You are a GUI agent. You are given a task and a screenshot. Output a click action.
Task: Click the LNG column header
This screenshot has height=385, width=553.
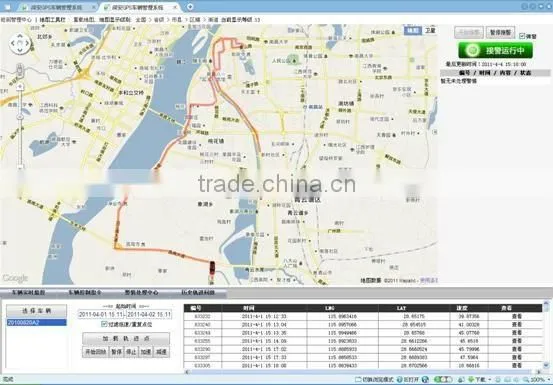(342, 308)
